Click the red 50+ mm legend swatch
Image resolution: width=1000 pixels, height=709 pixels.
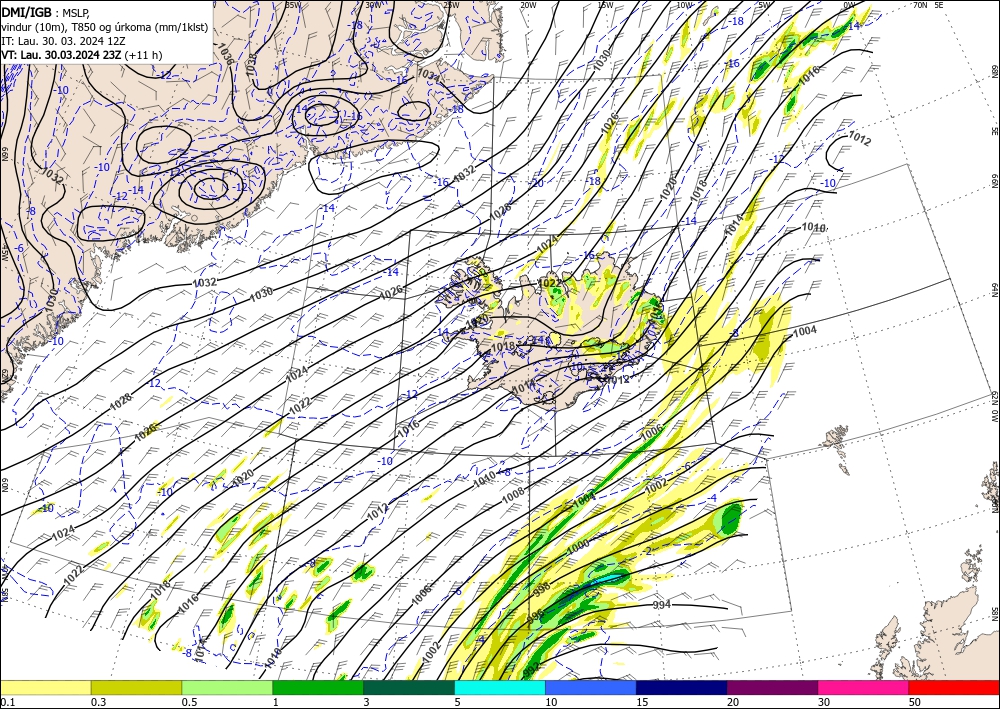(x=954, y=687)
